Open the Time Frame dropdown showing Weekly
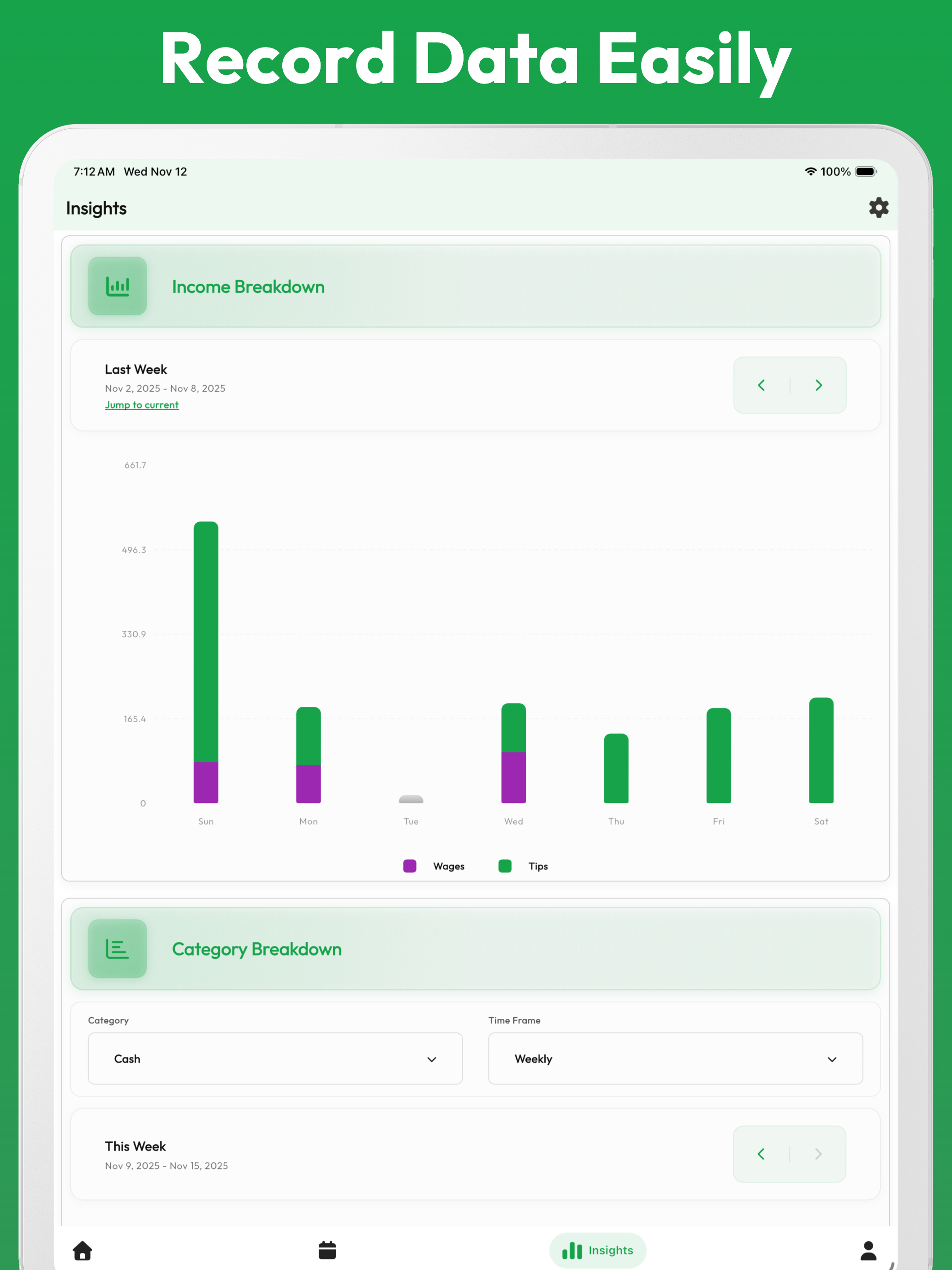Image resolution: width=952 pixels, height=1270 pixels. [x=675, y=1058]
